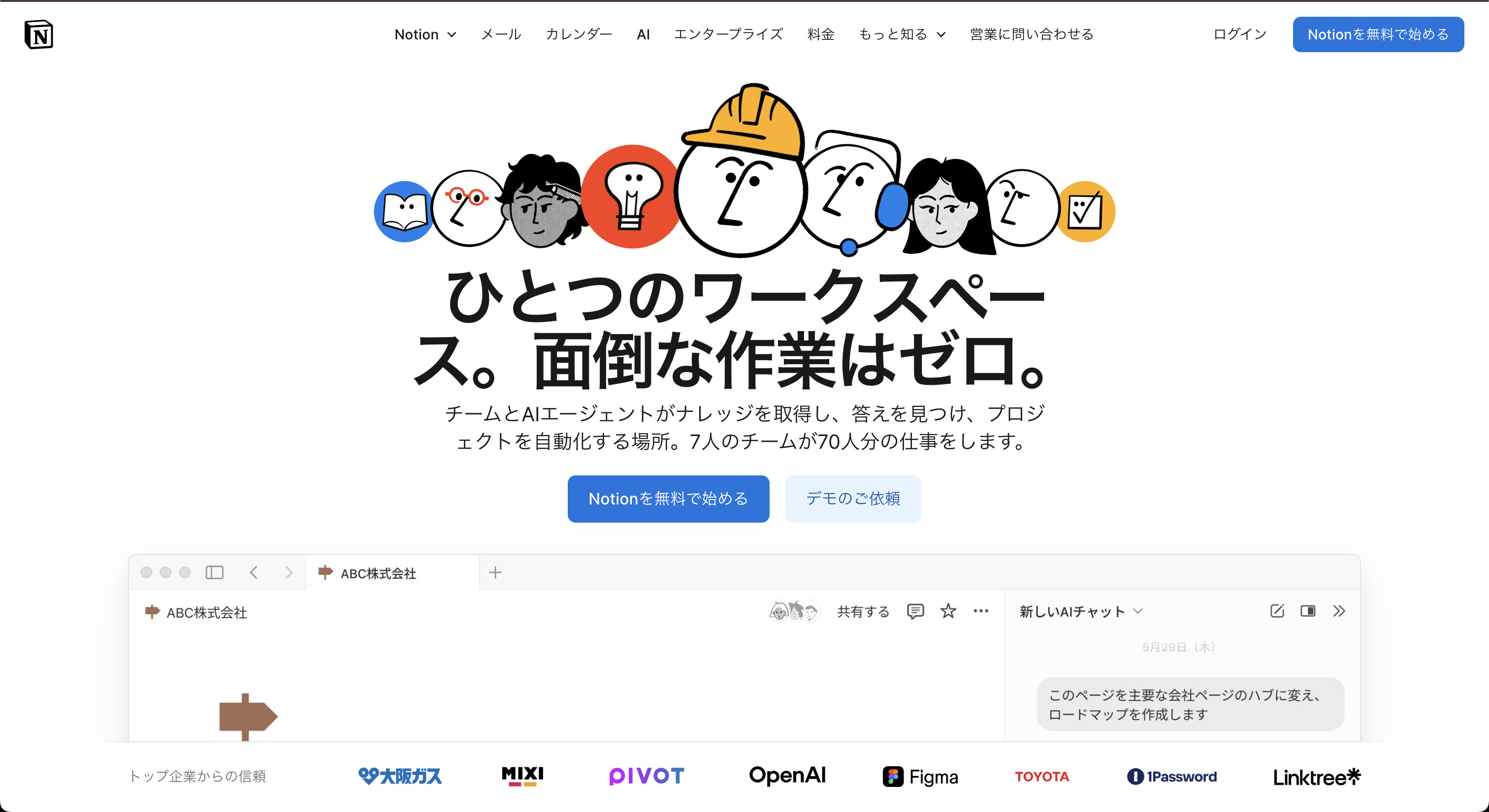Open the 新しいAIチャット dropdown
Viewport: 1489px width, 812px height.
[1081, 612]
